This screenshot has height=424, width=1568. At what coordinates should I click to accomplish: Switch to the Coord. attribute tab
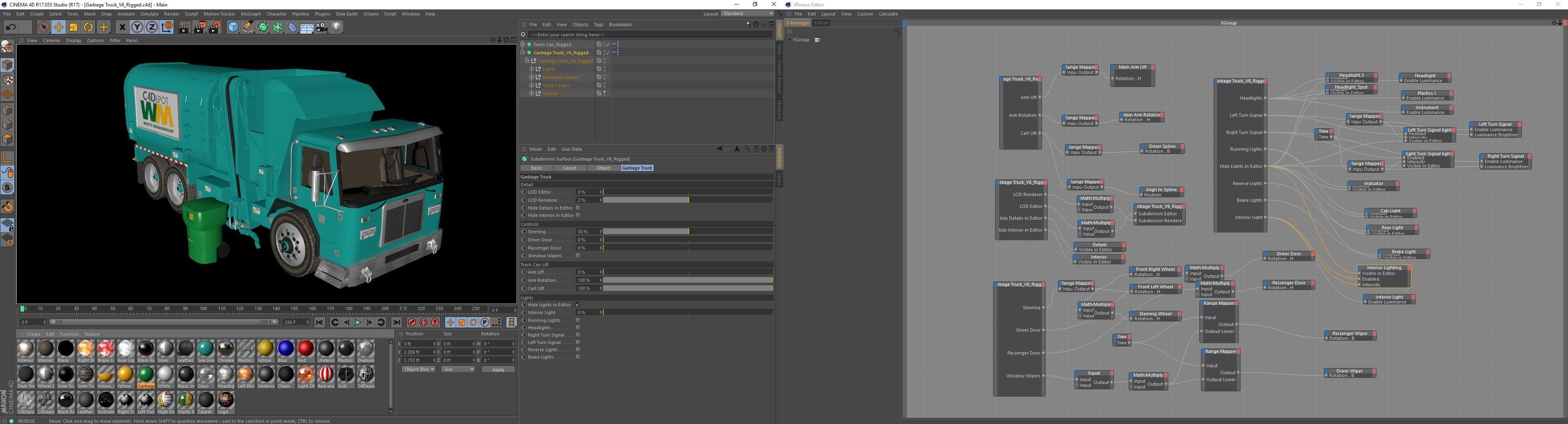(570, 168)
